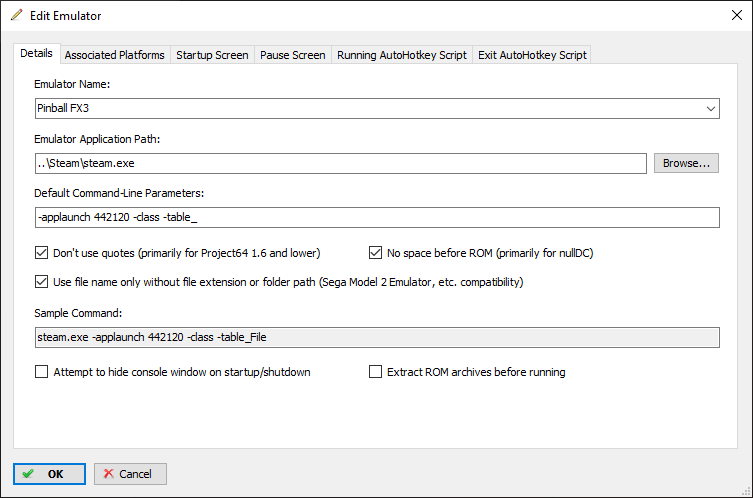Enable Attempt to hide console window

tap(42, 372)
